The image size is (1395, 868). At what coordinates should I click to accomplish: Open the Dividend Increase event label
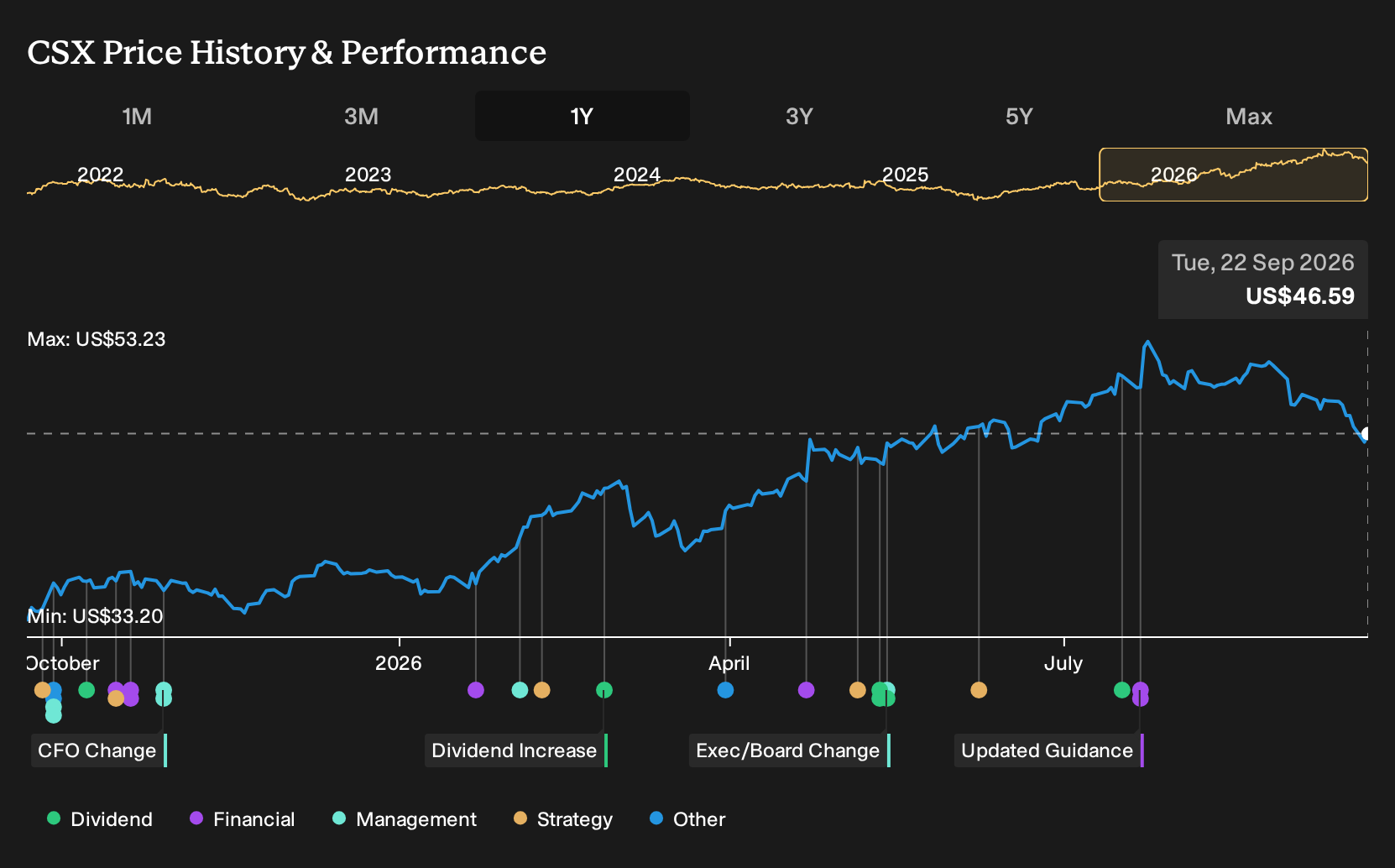click(515, 750)
